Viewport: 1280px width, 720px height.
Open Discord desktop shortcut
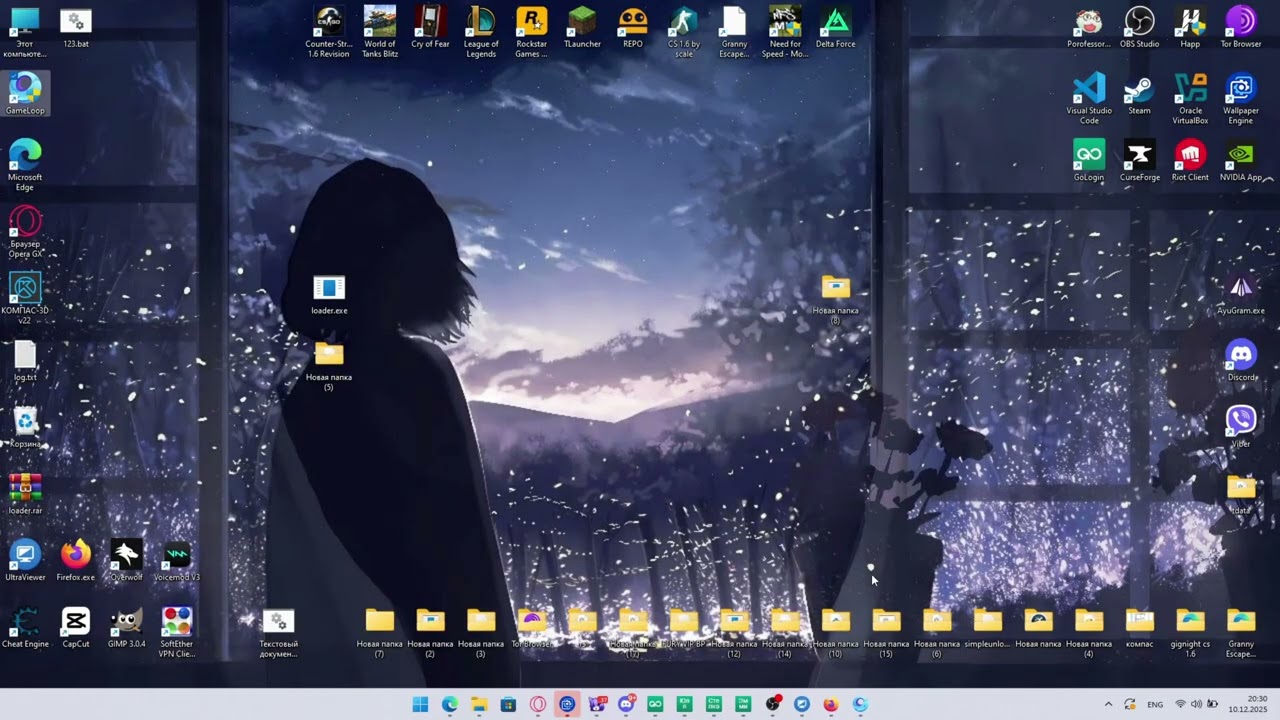click(1241, 361)
